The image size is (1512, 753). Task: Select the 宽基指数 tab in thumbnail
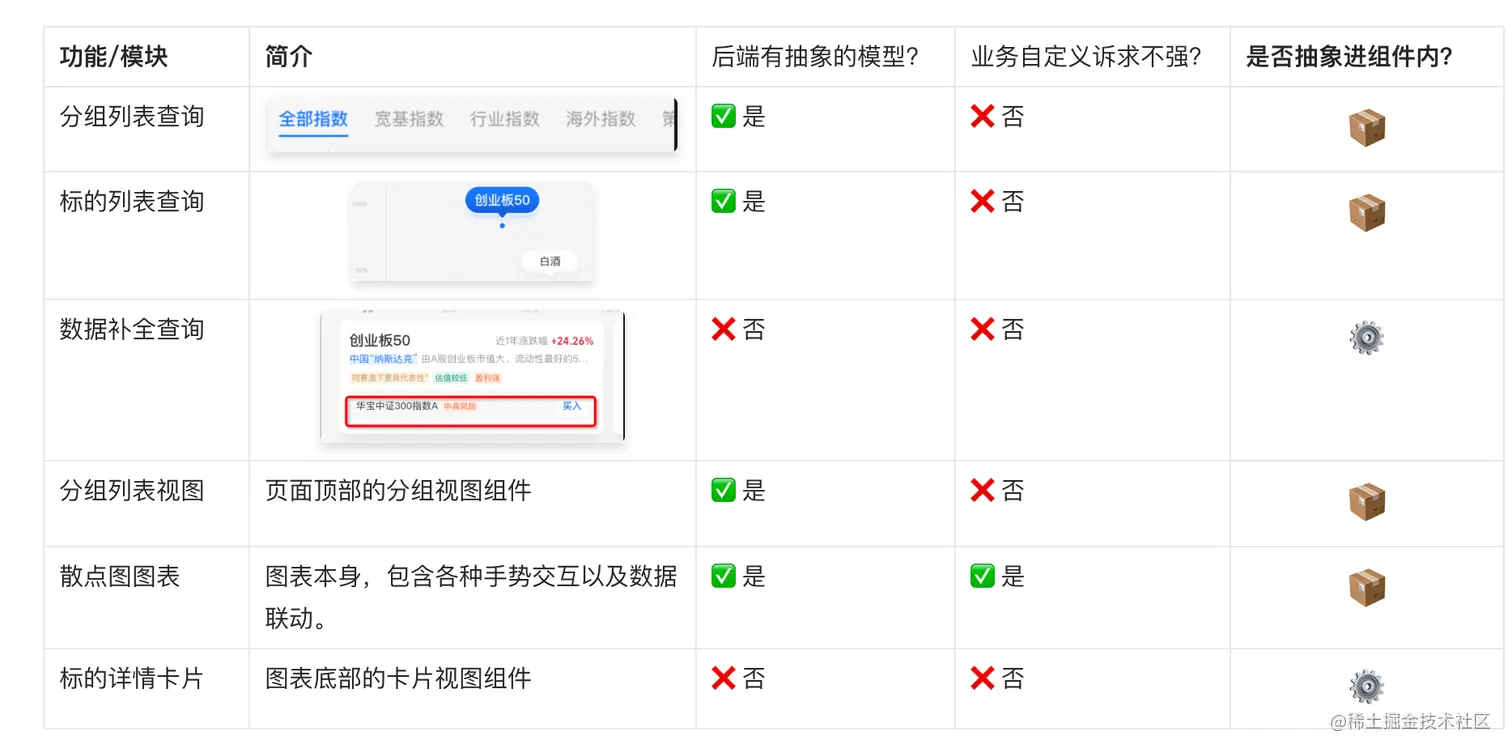[409, 119]
